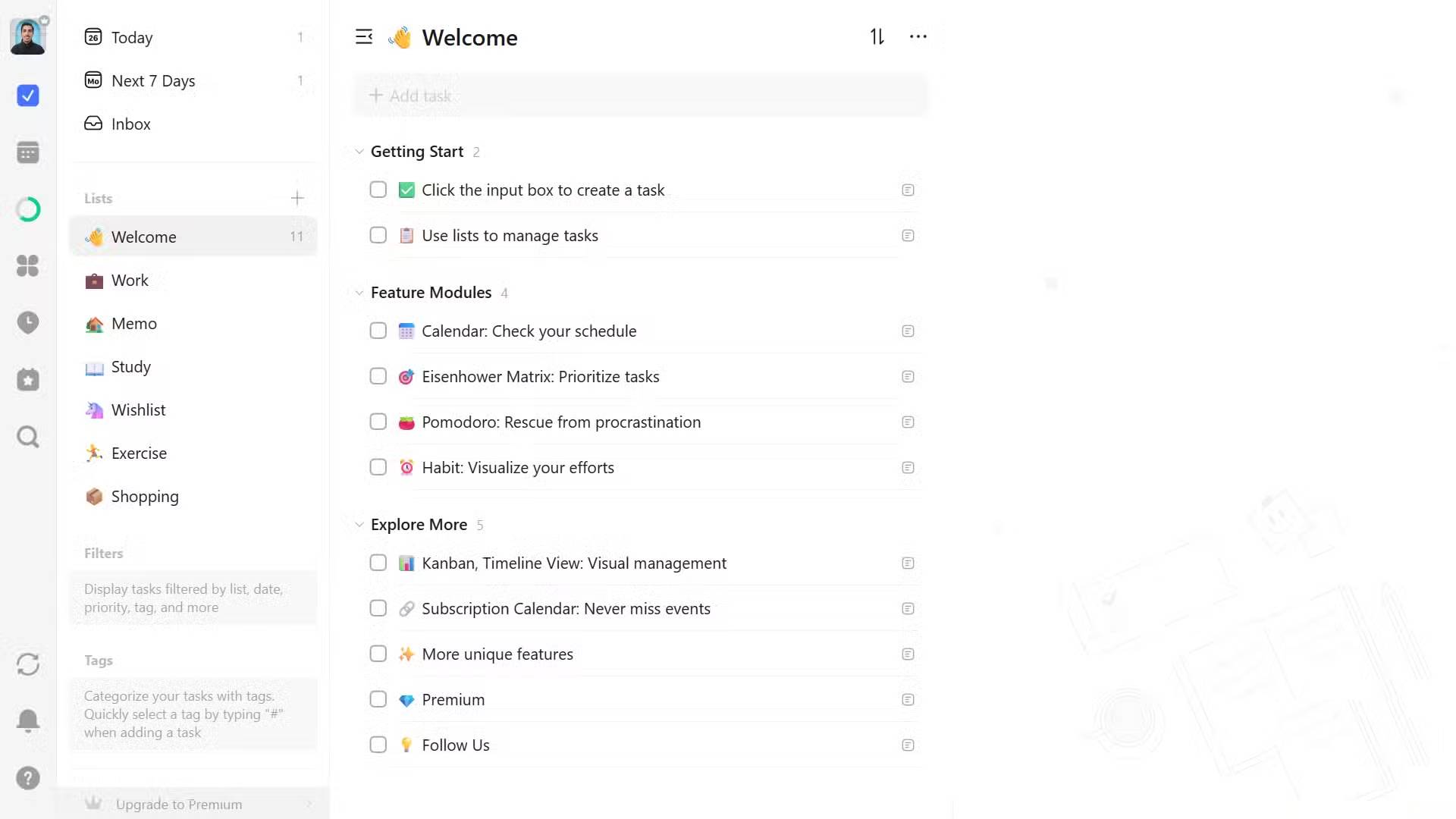Collapse the Getting Start section
This screenshot has height=819, width=1456.
[359, 152]
